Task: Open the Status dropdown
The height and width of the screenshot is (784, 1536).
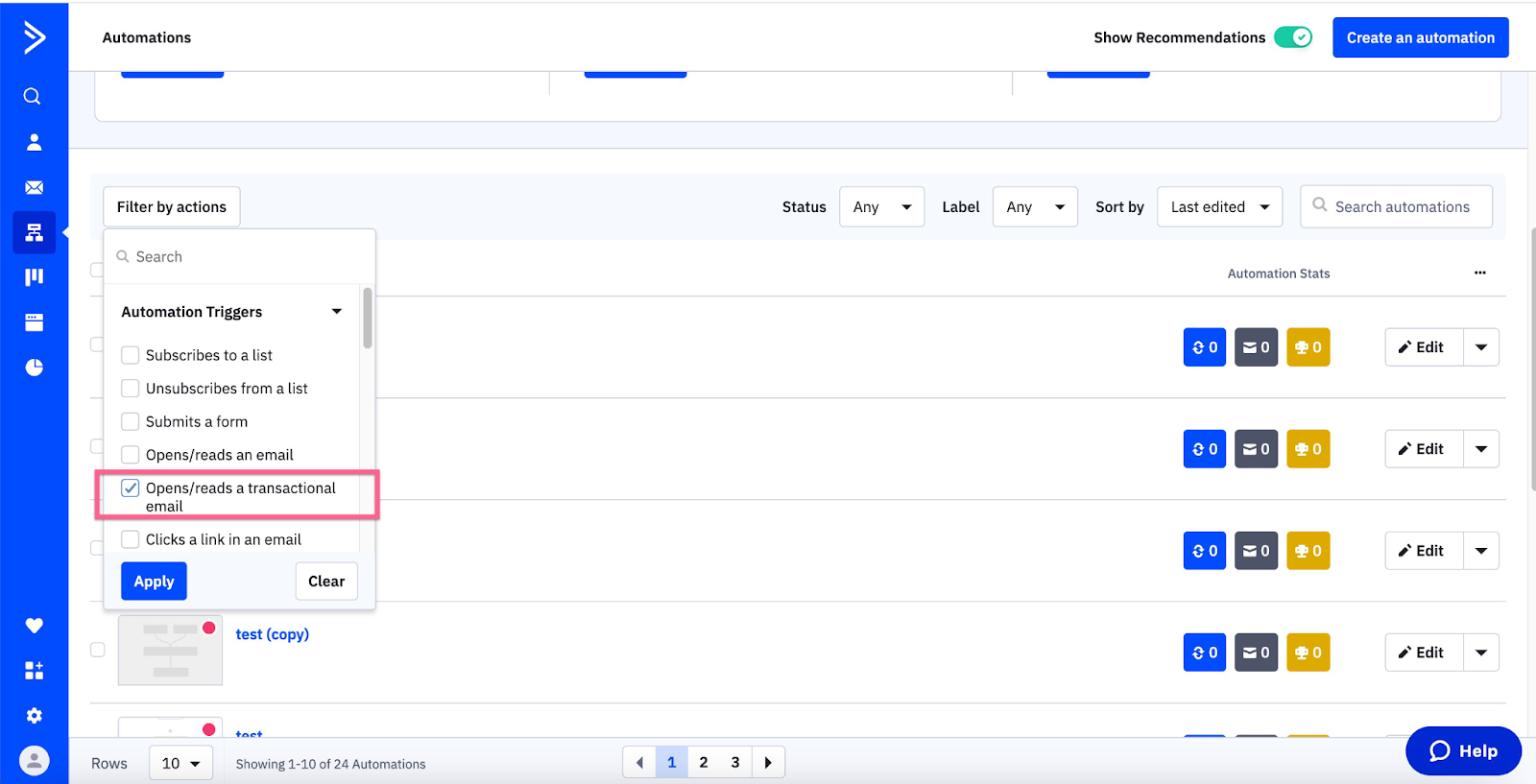Action: (x=881, y=207)
